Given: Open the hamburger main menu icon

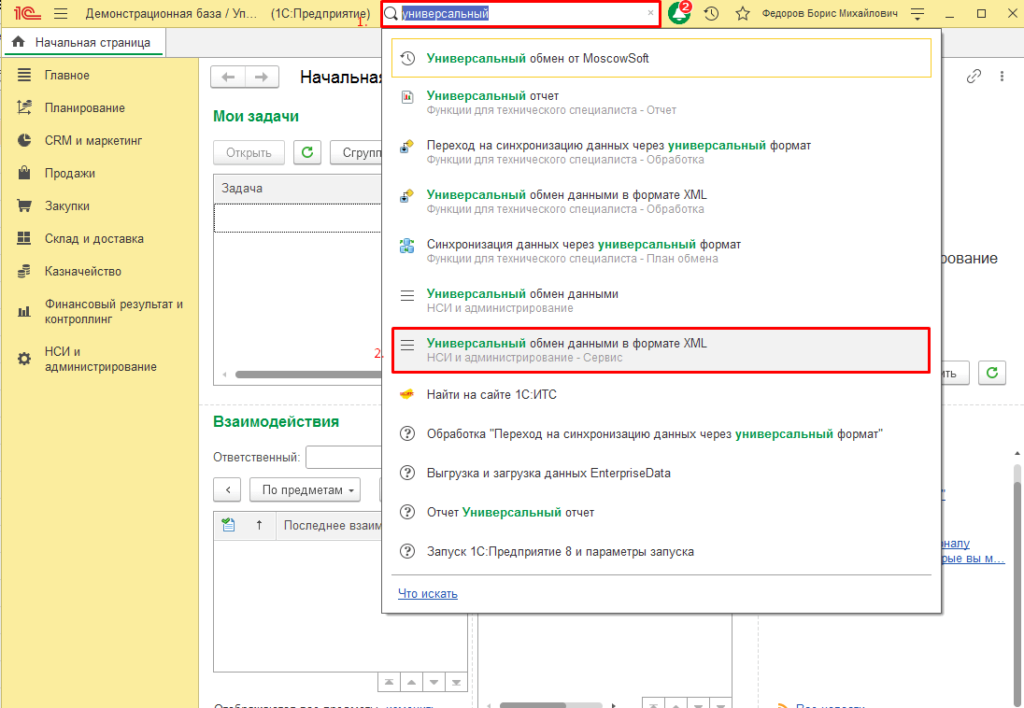Looking at the screenshot, I should (x=61, y=13).
